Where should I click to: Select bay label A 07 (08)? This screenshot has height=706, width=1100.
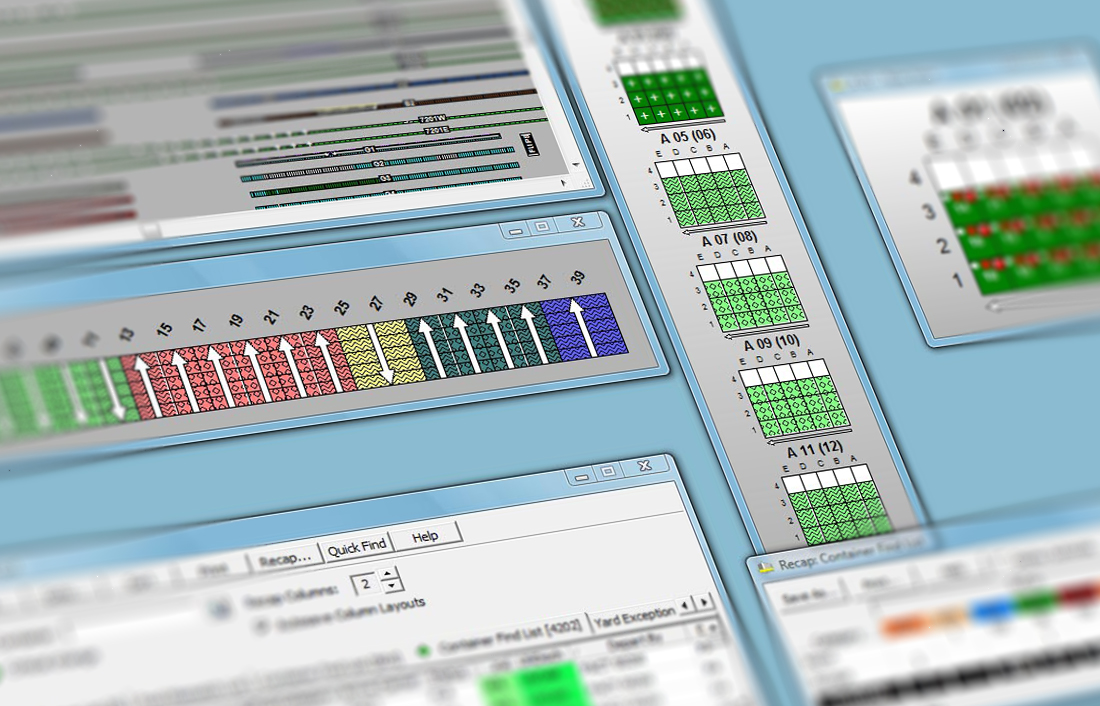pyautogui.click(x=730, y=239)
